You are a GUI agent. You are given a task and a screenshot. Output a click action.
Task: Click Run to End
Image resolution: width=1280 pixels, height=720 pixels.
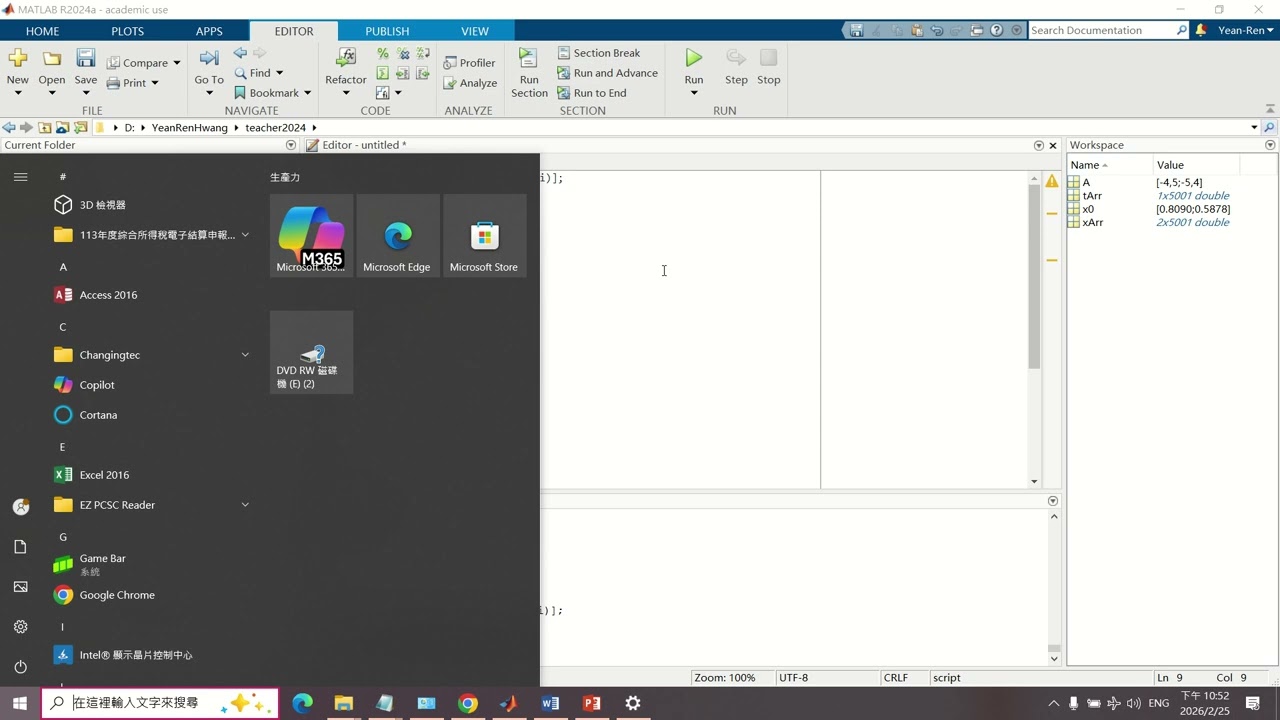point(592,93)
